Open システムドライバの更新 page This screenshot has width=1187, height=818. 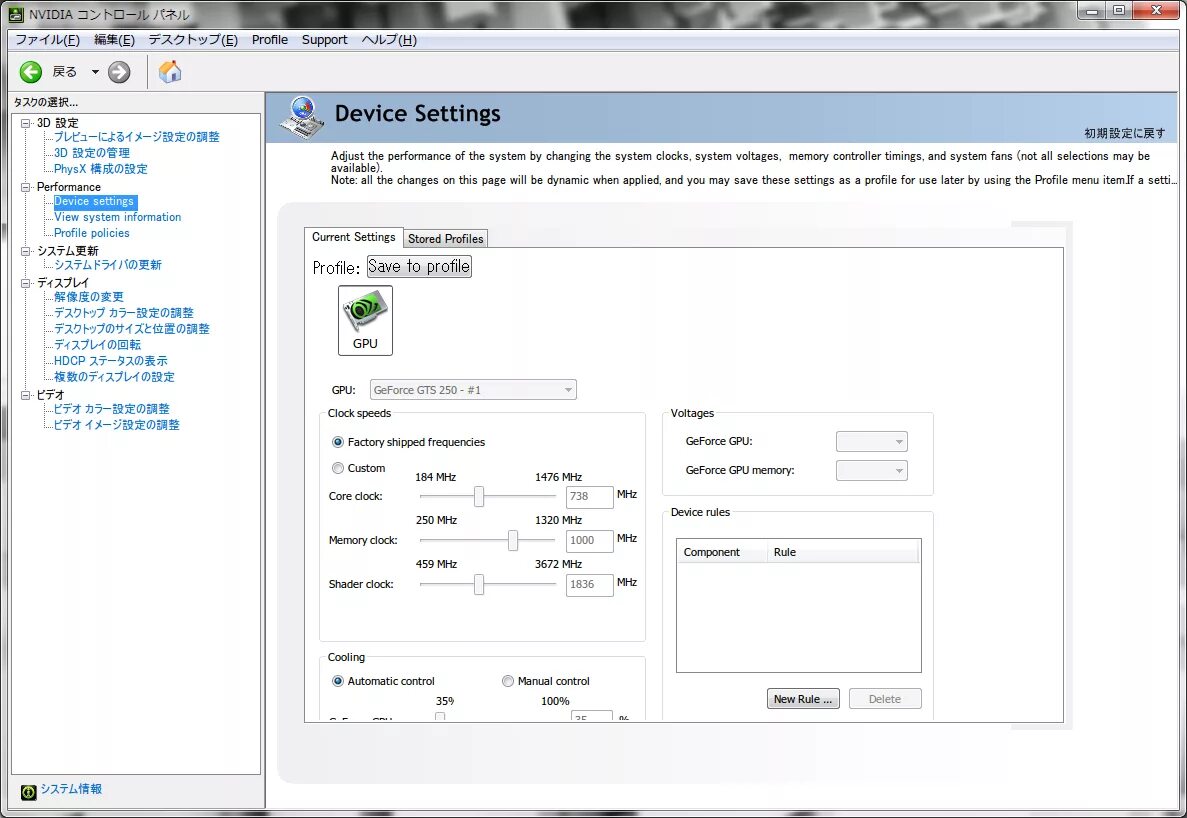click(x=107, y=265)
